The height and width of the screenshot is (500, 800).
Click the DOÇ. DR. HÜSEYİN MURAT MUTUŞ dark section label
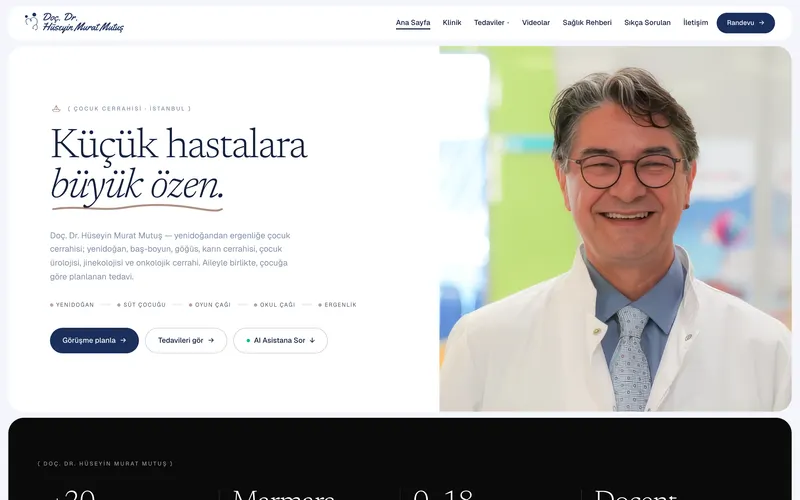pyautogui.click(x=105, y=464)
